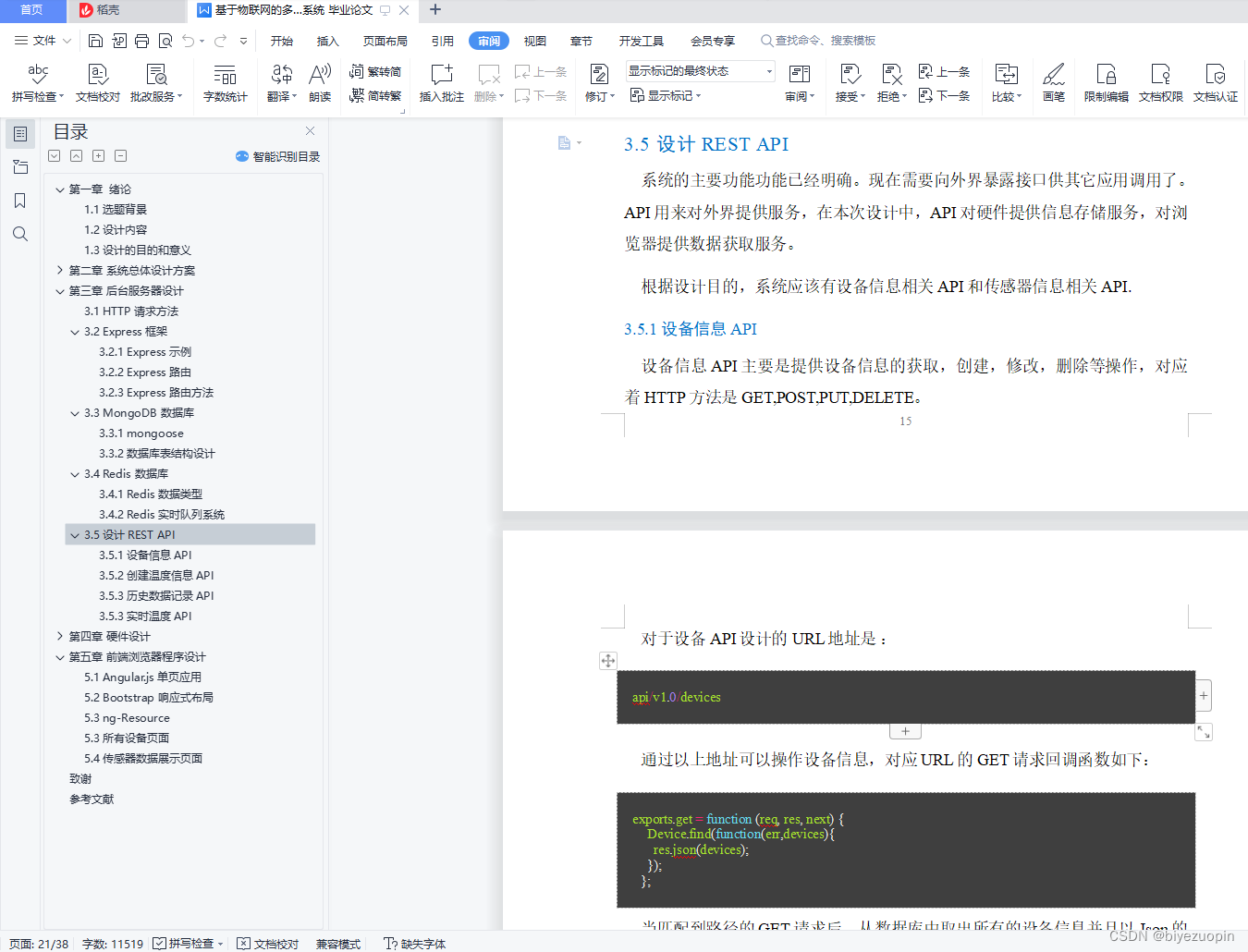
Task: Jump to heading 3.4.2 Redis 实时队列系统
Action: 162,515
